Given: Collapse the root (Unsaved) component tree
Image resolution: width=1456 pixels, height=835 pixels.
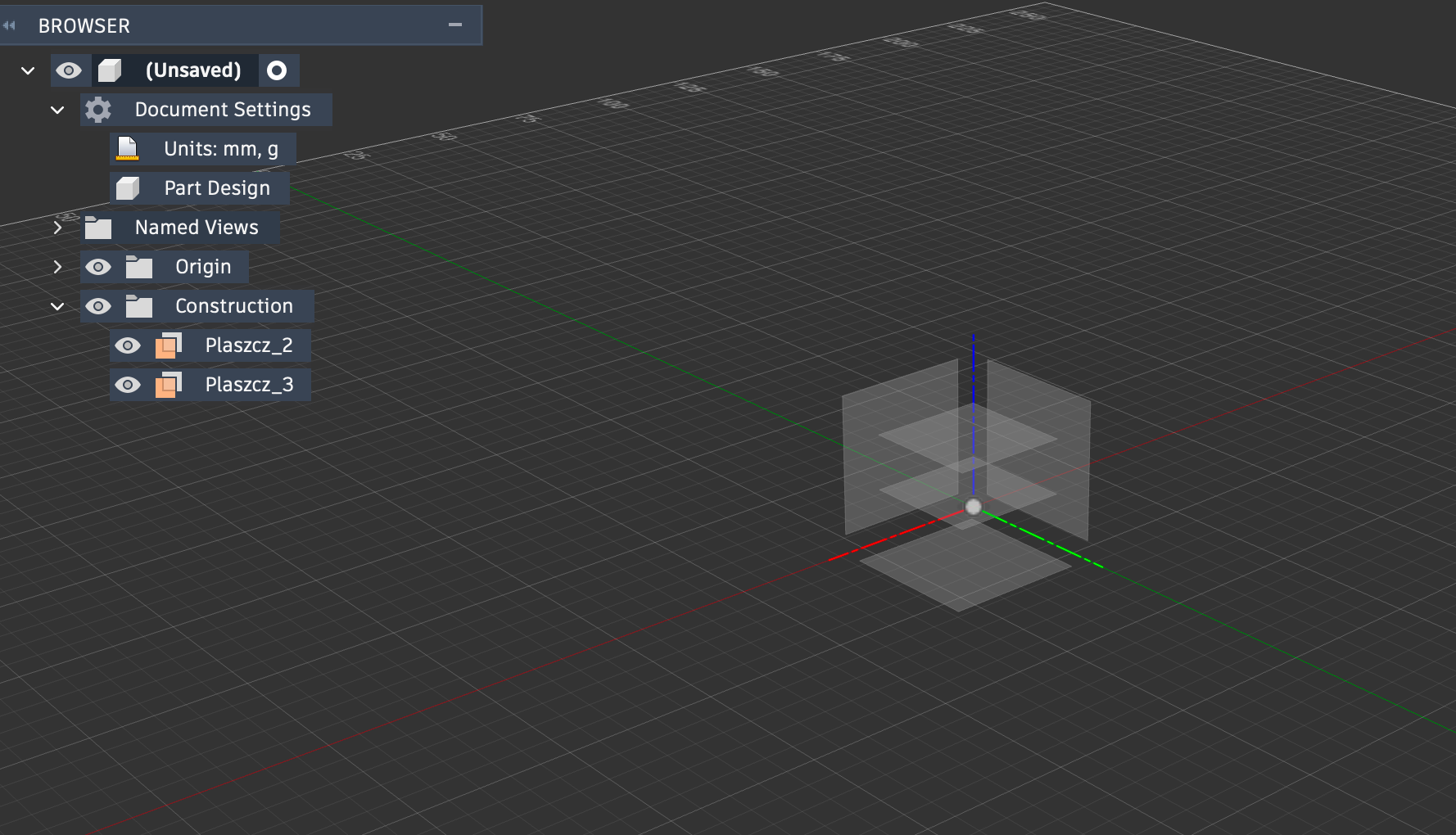Looking at the screenshot, I should click(28, 71).
